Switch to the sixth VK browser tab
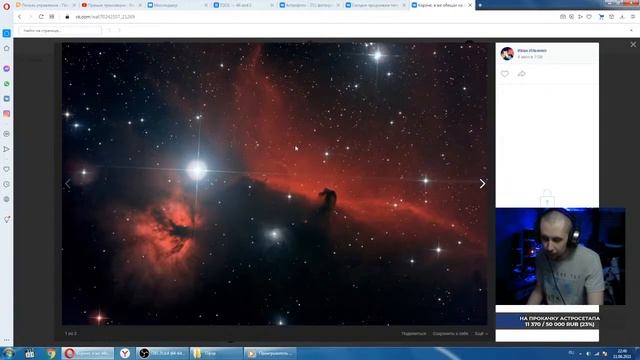The width and height of the screenshot is (640, 360). [x=375, y=5]
